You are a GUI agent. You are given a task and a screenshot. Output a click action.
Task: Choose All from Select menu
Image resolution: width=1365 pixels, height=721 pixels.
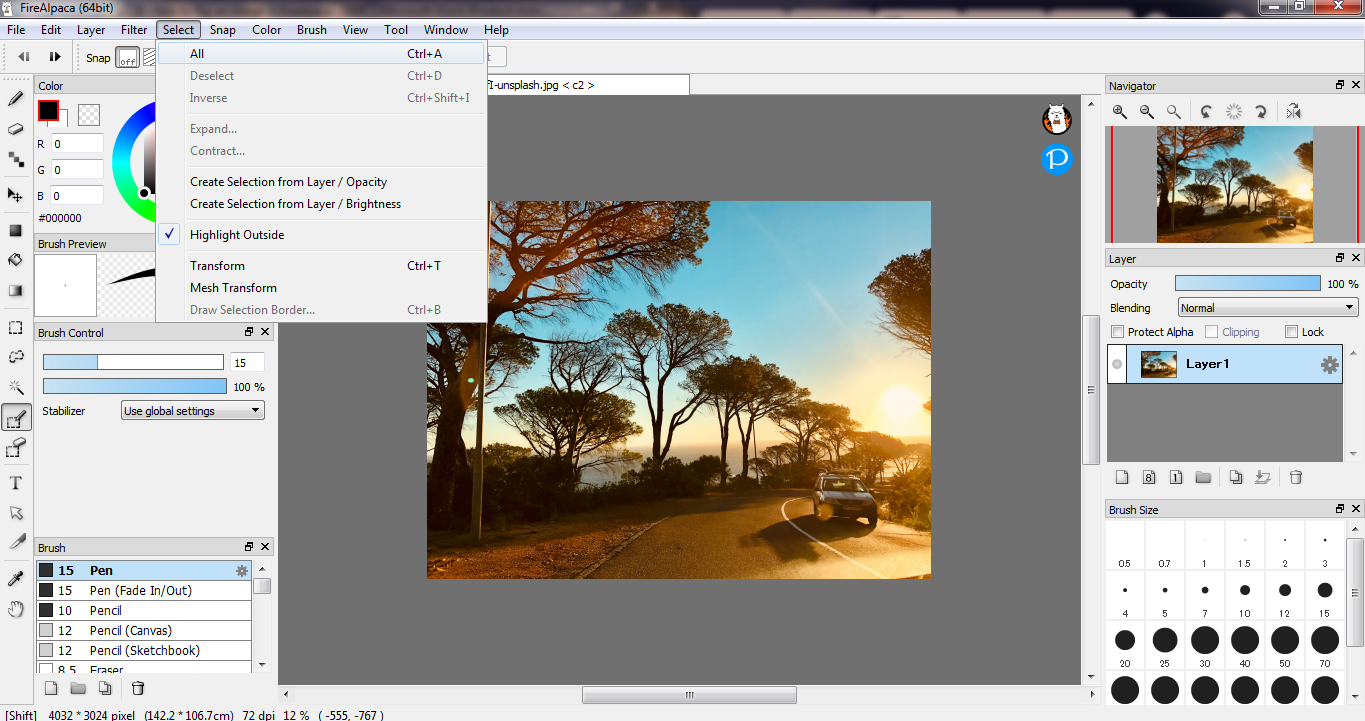322,54
